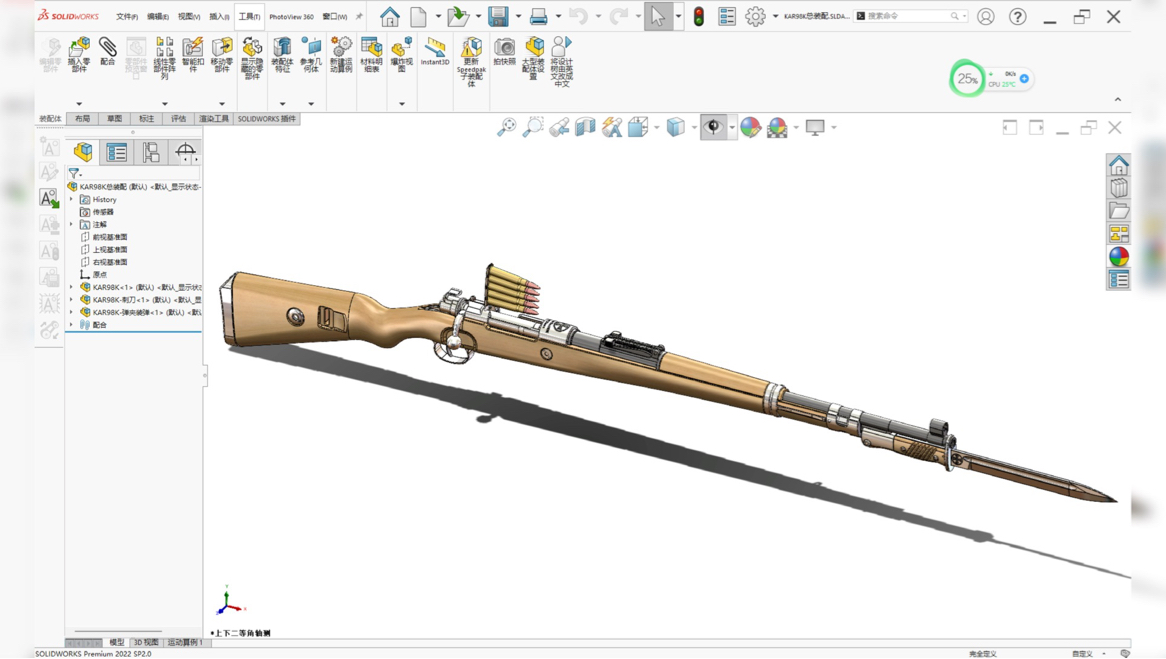Viewport: 1166px width, 659px height.
Task: Click the Save floppy disk icon
Action: (x=498, y=16)
